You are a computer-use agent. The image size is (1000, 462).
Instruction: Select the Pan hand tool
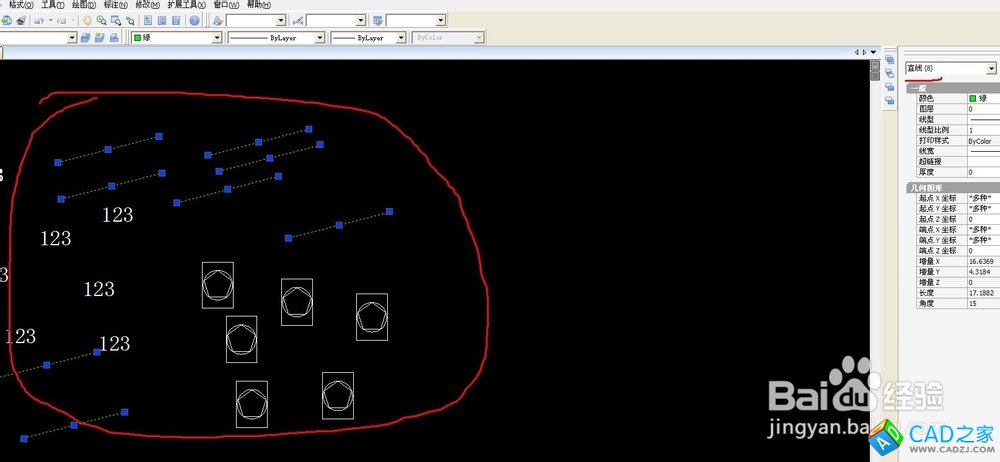[87, 20]
